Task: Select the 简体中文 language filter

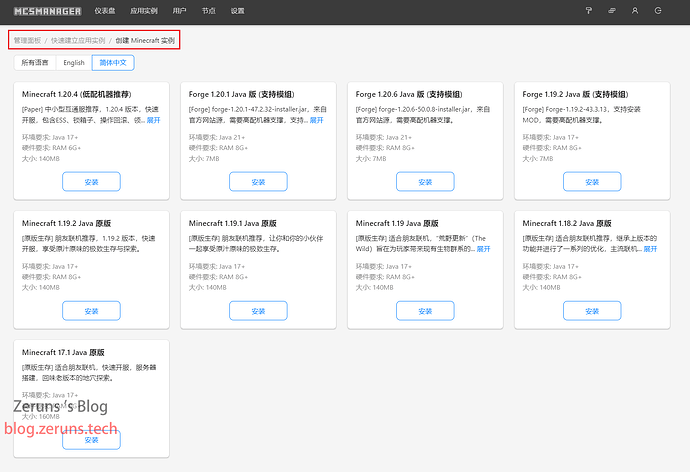Action: (x=113, y=62)
